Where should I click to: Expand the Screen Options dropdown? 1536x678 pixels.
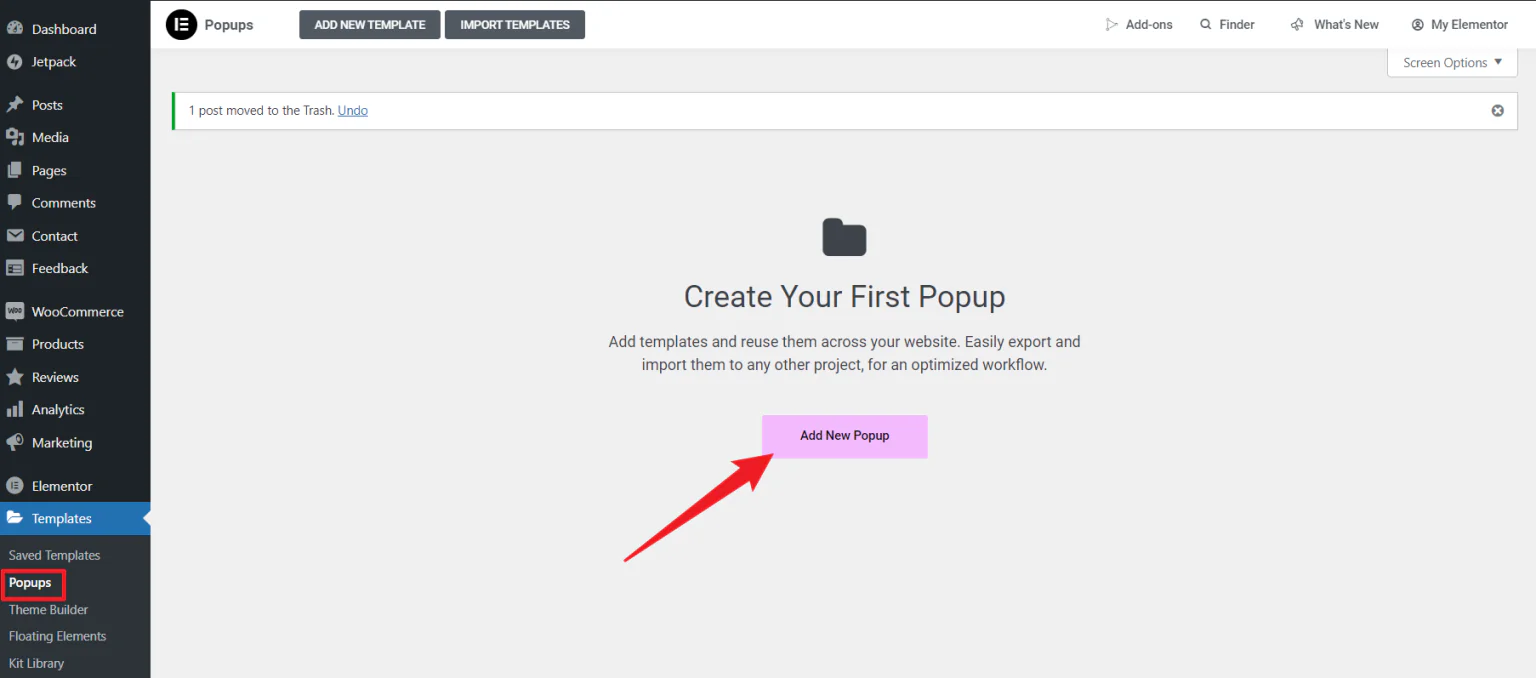click(1452, 62)
